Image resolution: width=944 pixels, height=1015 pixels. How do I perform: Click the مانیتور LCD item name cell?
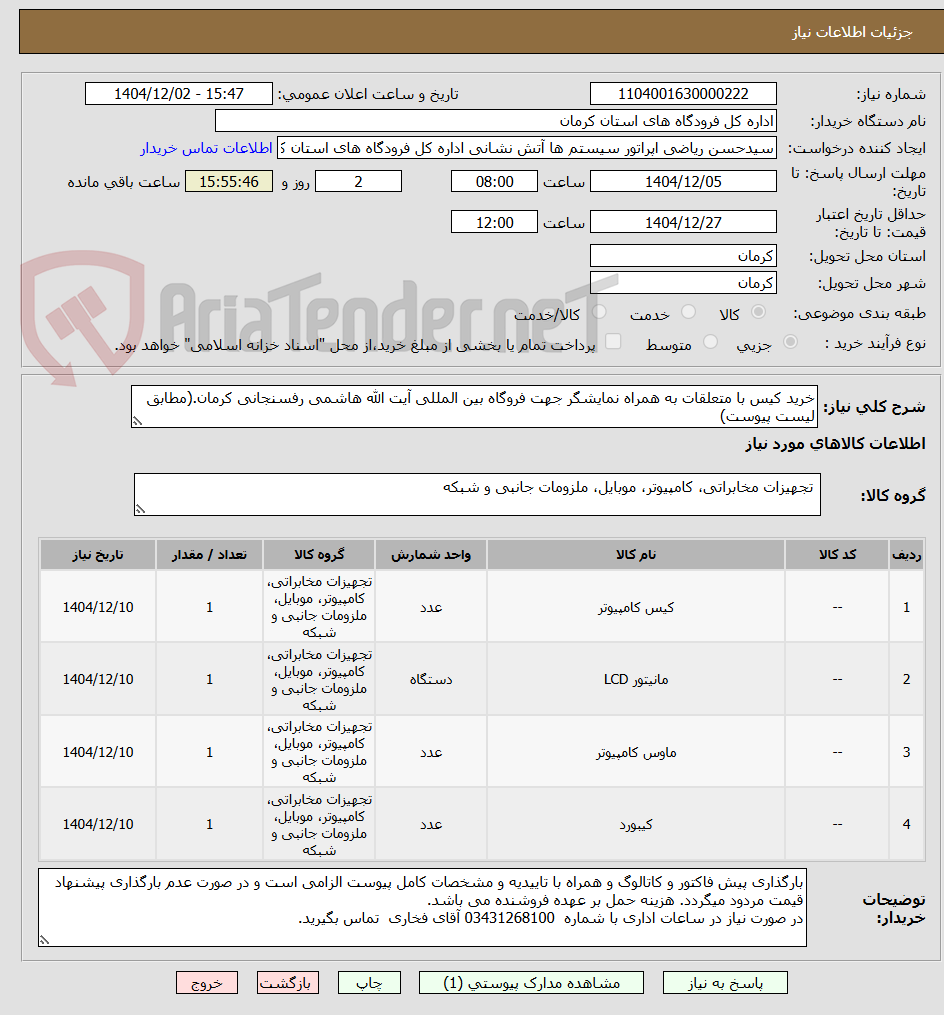(x=636, y=679)
